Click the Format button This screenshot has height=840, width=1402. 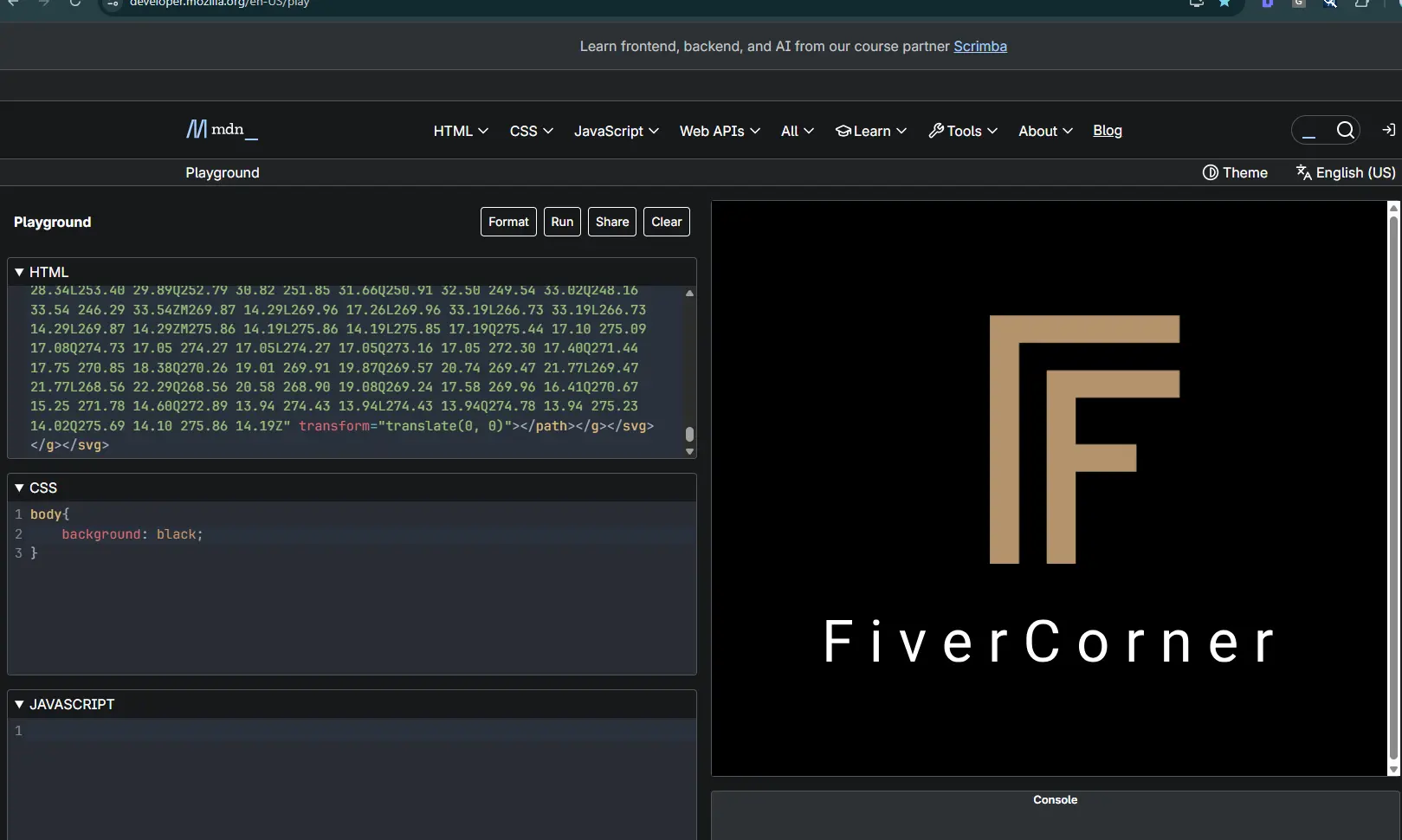click(x=508, y=222)
